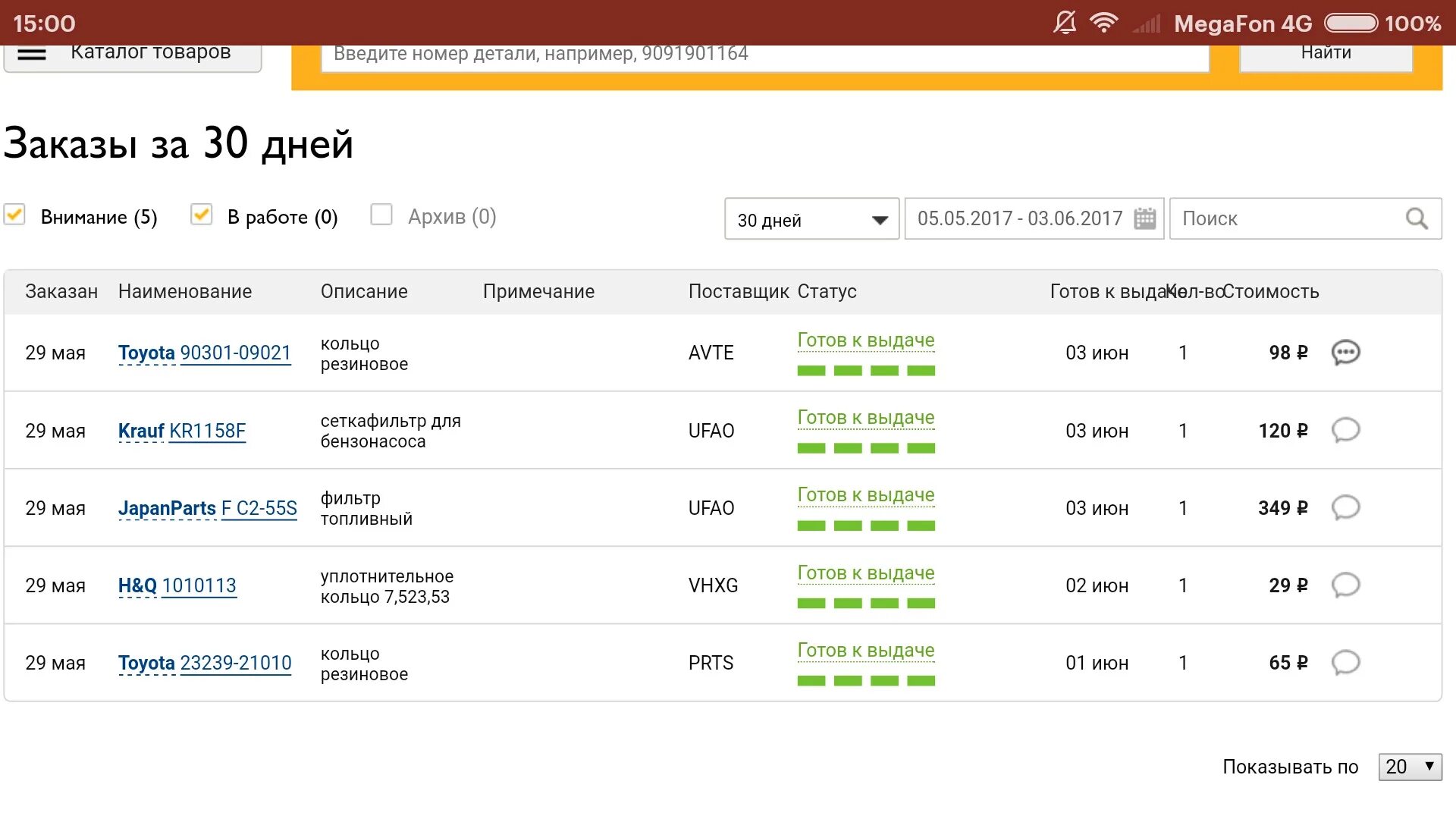Focus the Поиск orders search field
This screenshot has height=819, width=1456.
tap(1305, 219)
